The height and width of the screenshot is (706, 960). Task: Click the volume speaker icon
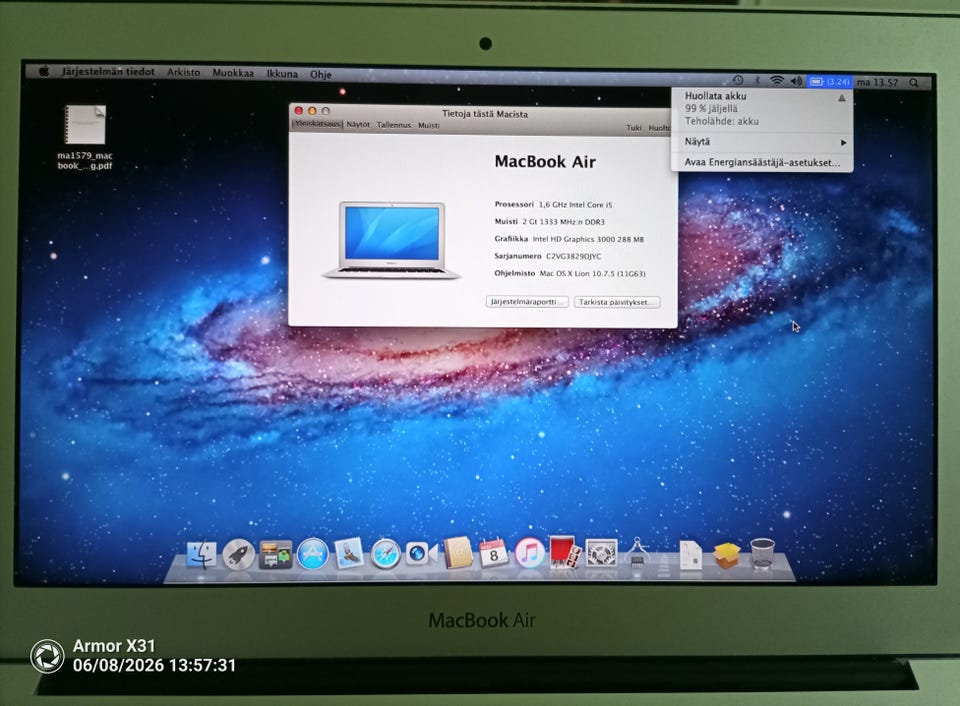point(797,81)
